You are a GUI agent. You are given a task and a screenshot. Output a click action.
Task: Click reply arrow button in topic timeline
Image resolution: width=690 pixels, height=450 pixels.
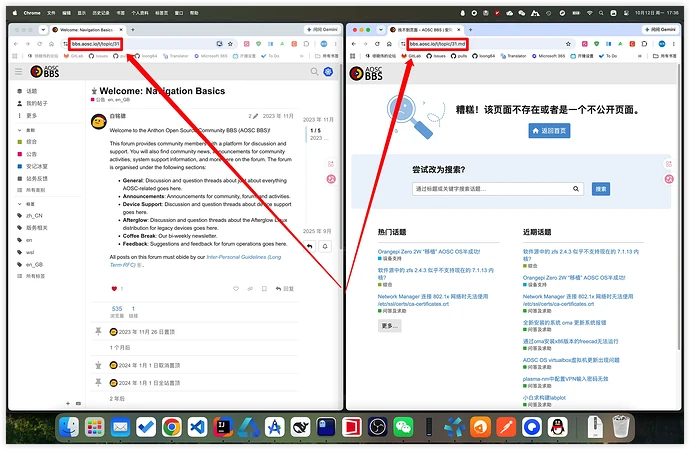(x=310, y=246)
